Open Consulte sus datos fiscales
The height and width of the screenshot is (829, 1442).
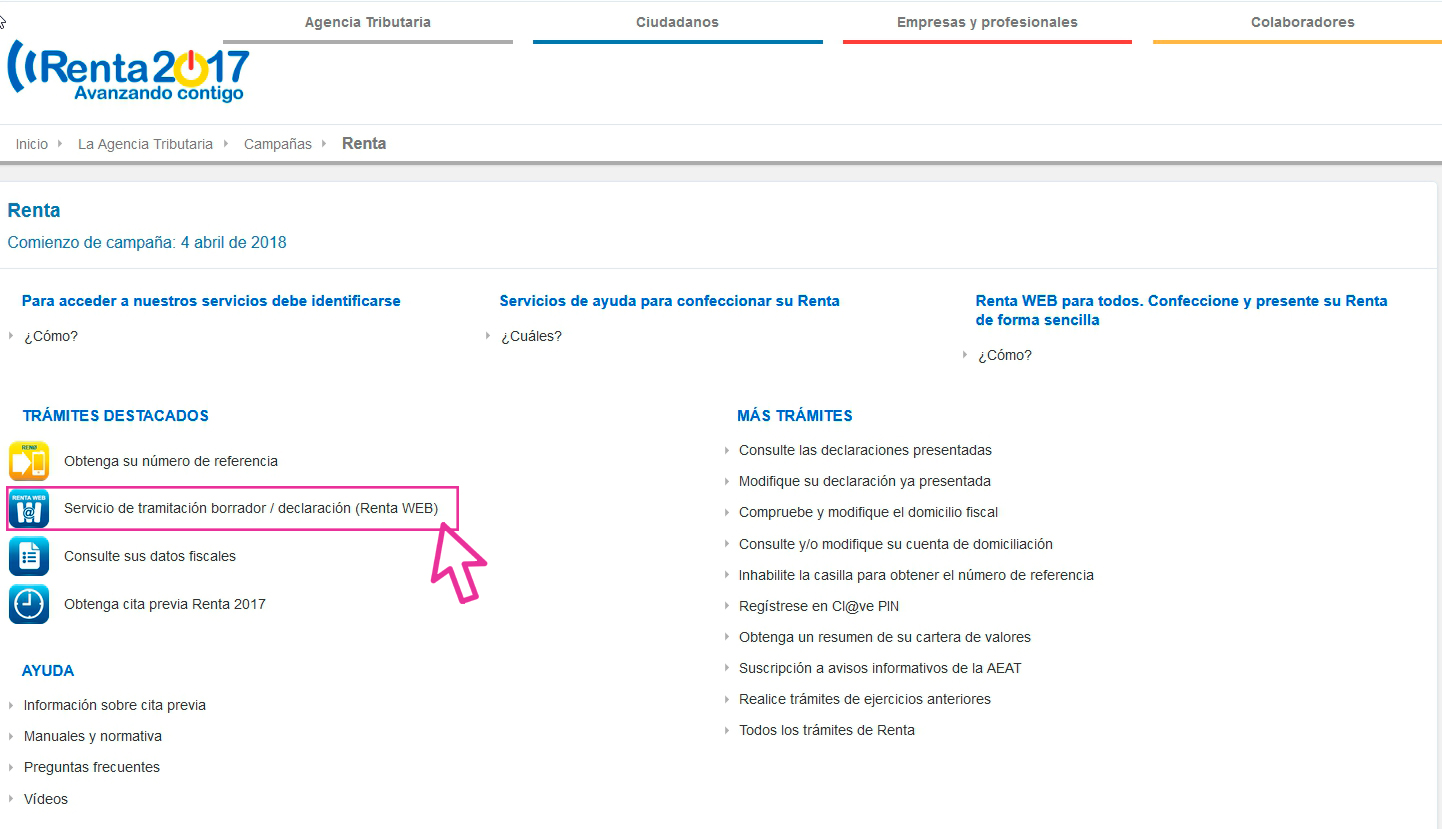point(150,556)
